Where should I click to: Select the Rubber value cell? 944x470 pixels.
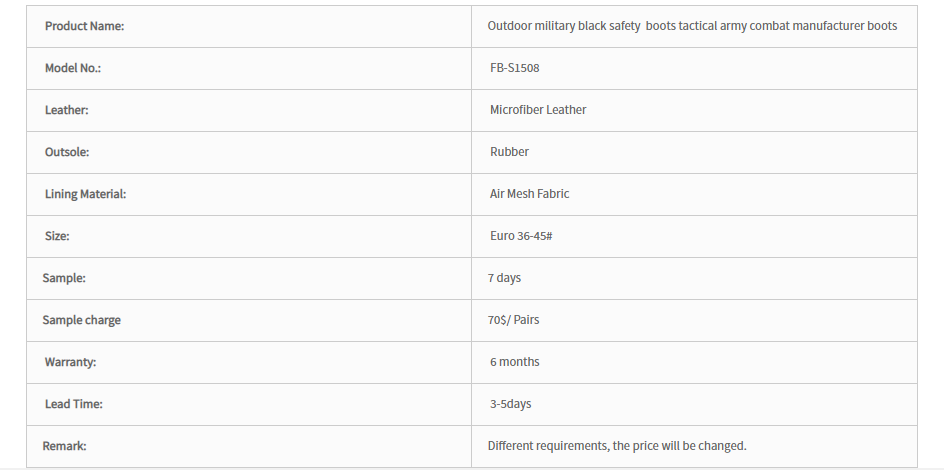(694, 152)
